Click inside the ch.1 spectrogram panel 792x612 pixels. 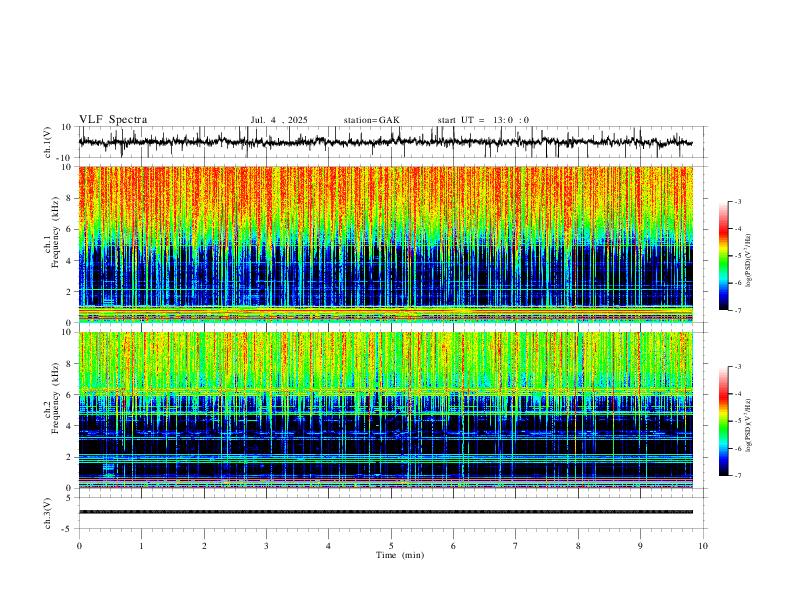[385, 244]
